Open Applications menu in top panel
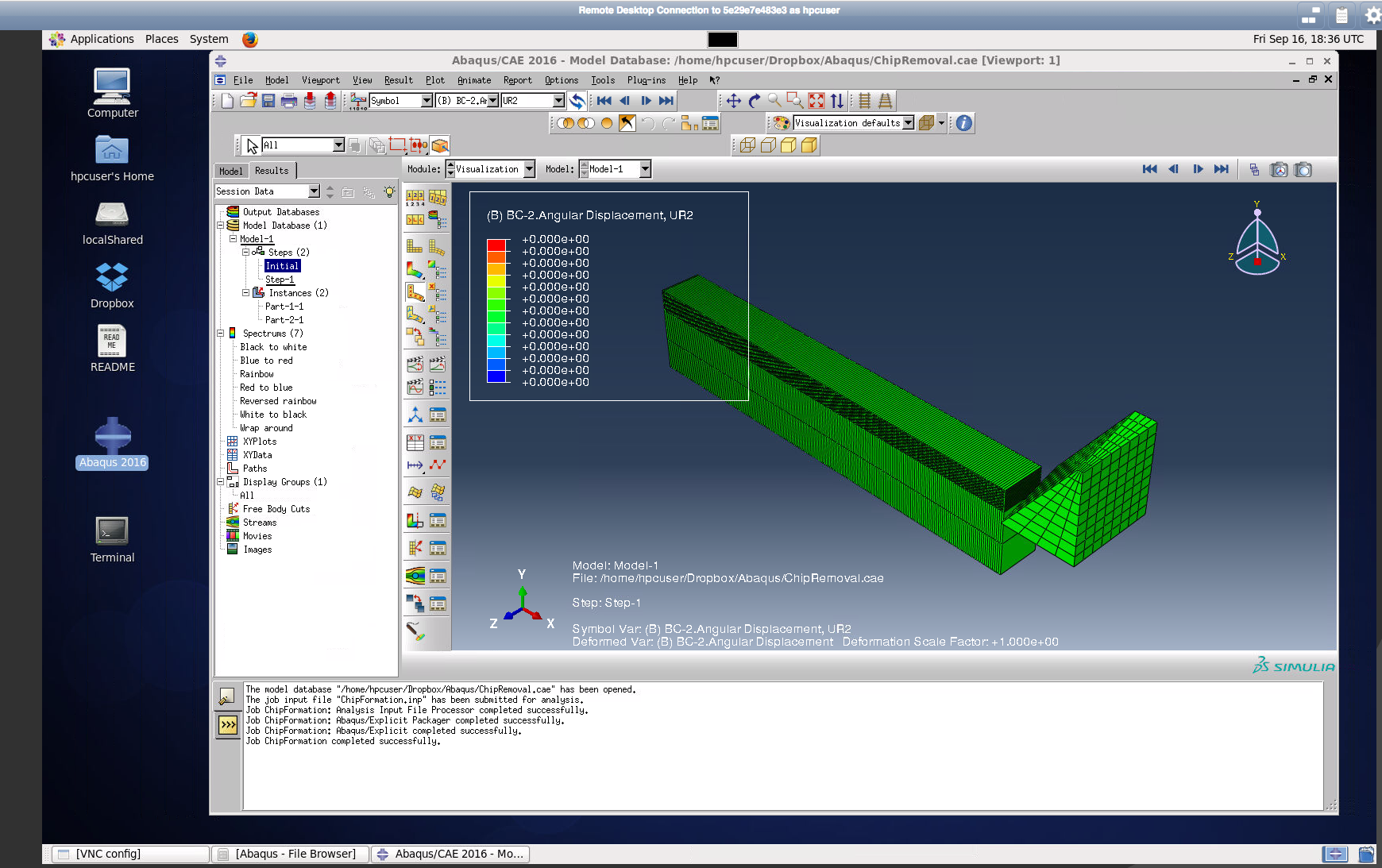 (102, 39)
